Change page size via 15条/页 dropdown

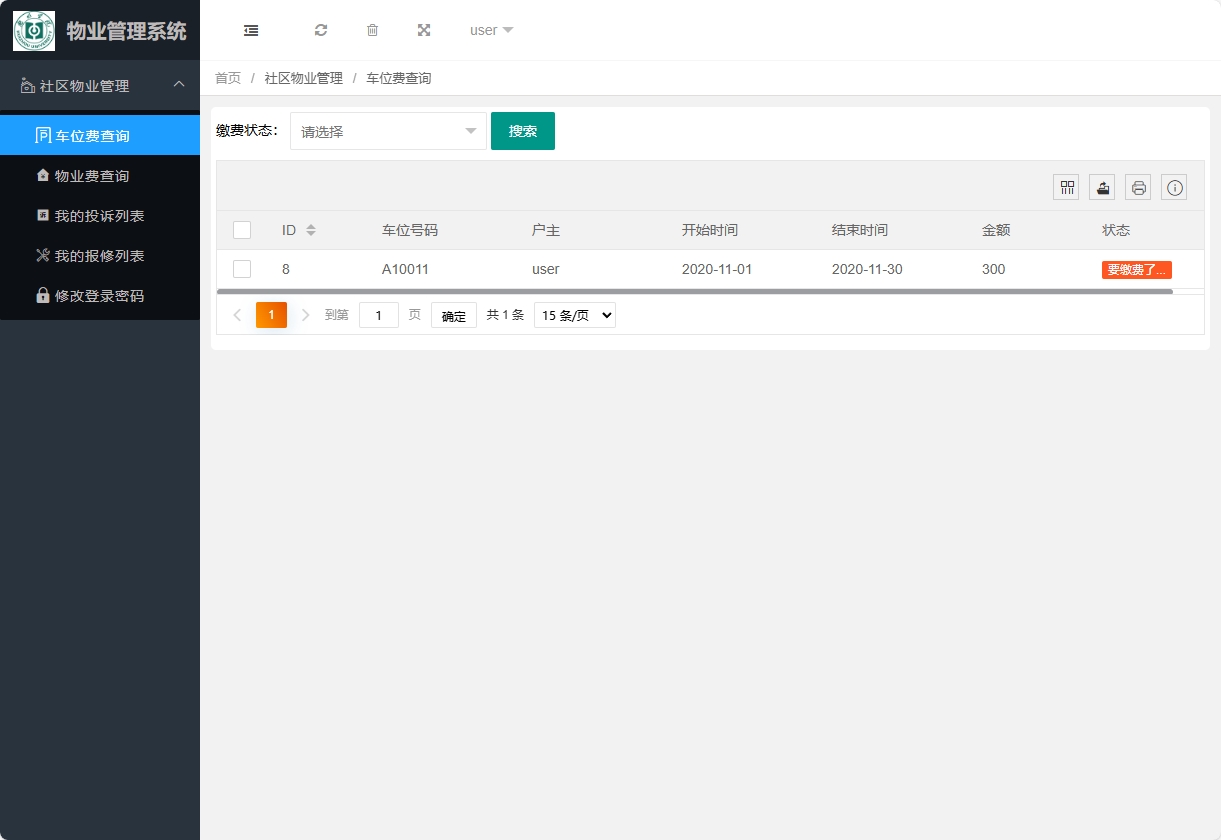[574, 314]
